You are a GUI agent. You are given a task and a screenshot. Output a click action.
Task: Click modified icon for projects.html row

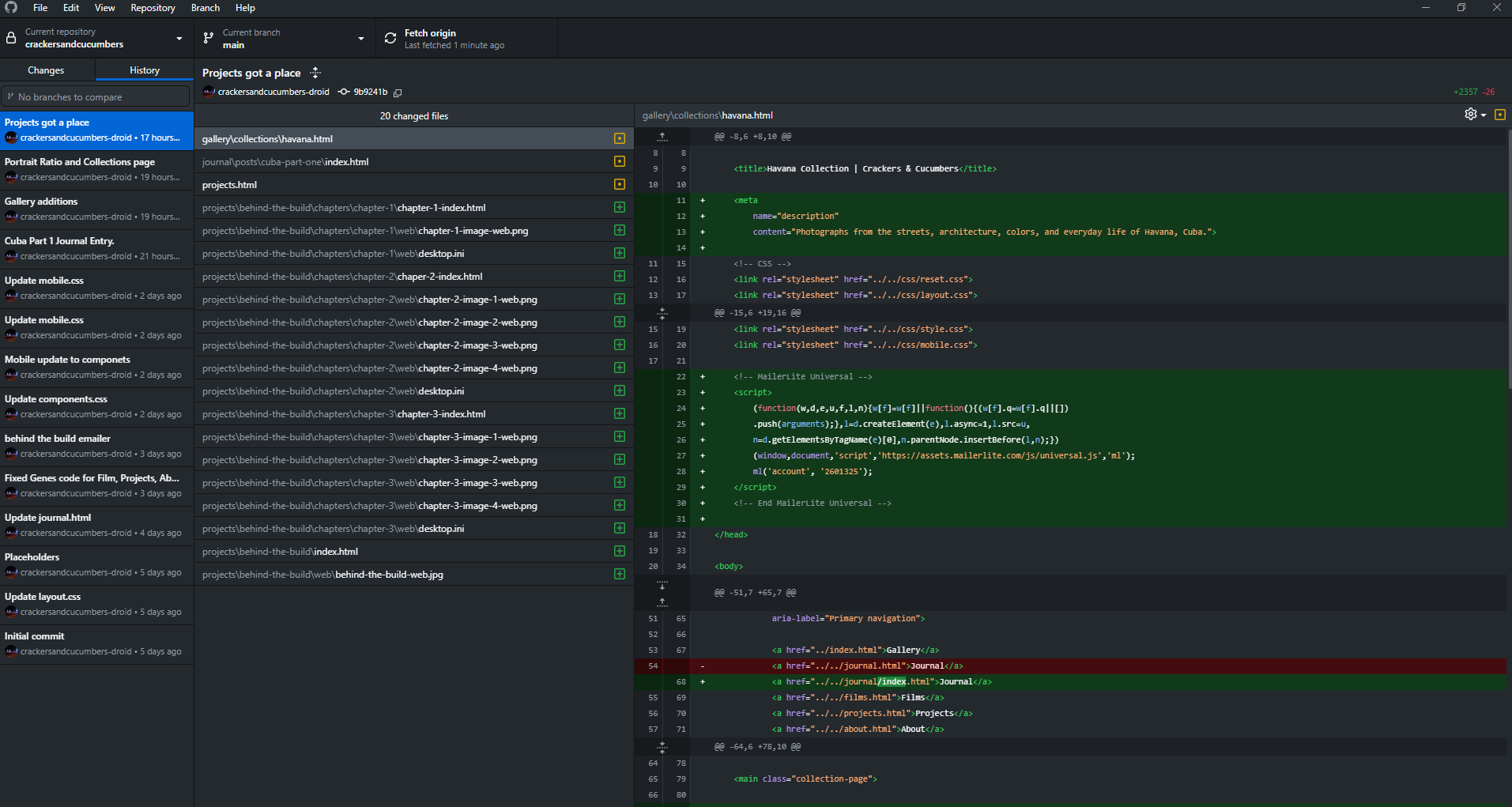click(x=620, y=184)
